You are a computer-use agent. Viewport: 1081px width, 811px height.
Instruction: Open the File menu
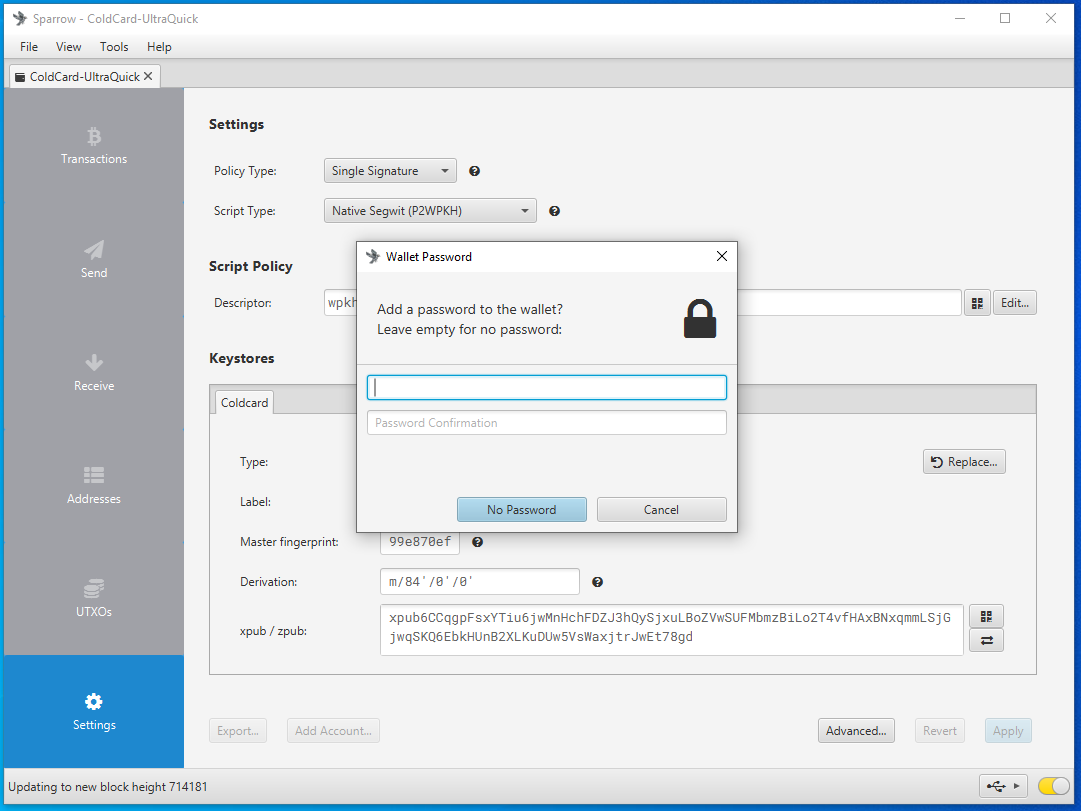point(29,47)
